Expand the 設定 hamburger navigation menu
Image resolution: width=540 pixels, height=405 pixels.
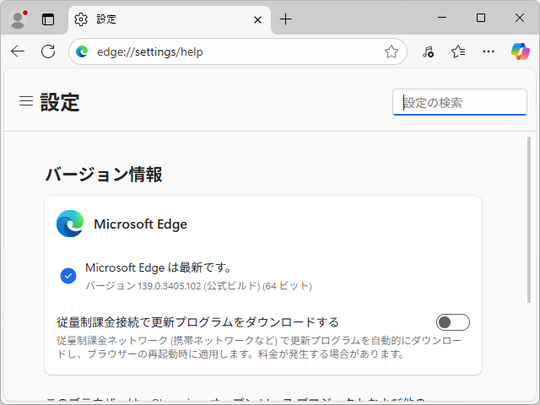[26, 101]
